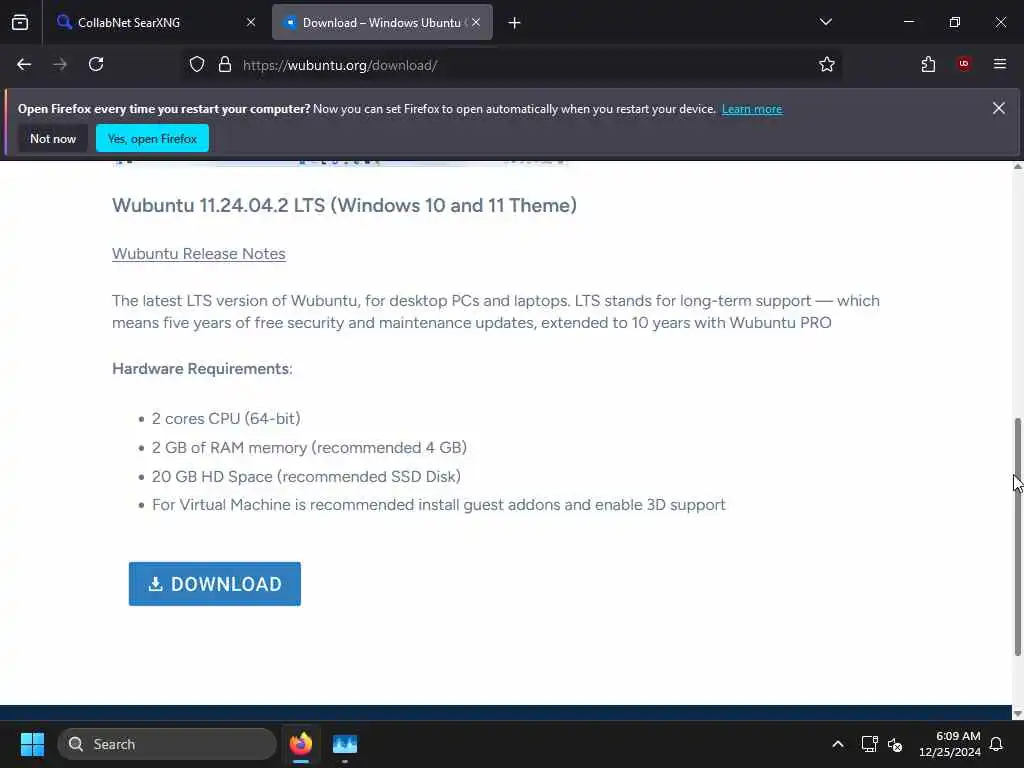
Task: Follow the Learn more link
Action: [x=752, y=109]
